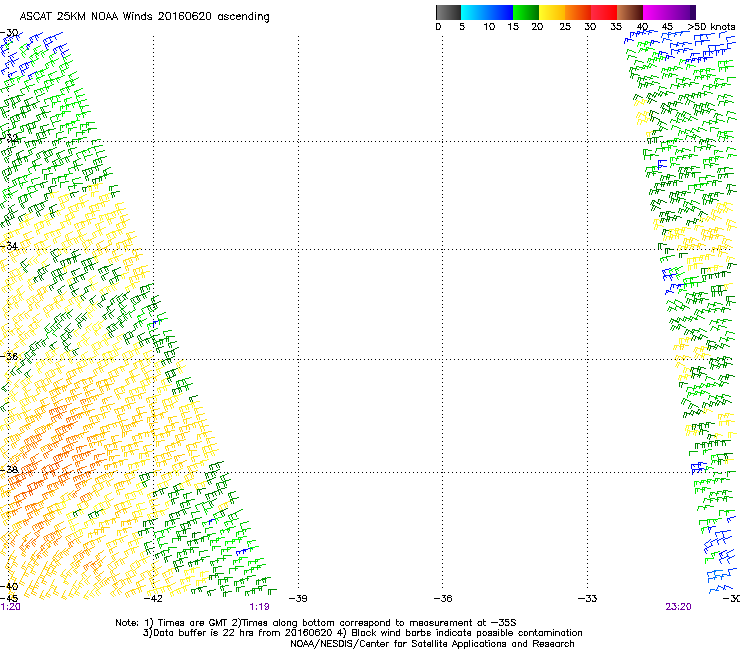Click the '-34' latitude label on the left edge
The width and height of the screenshot is (740, 650).
click(9, 246)
